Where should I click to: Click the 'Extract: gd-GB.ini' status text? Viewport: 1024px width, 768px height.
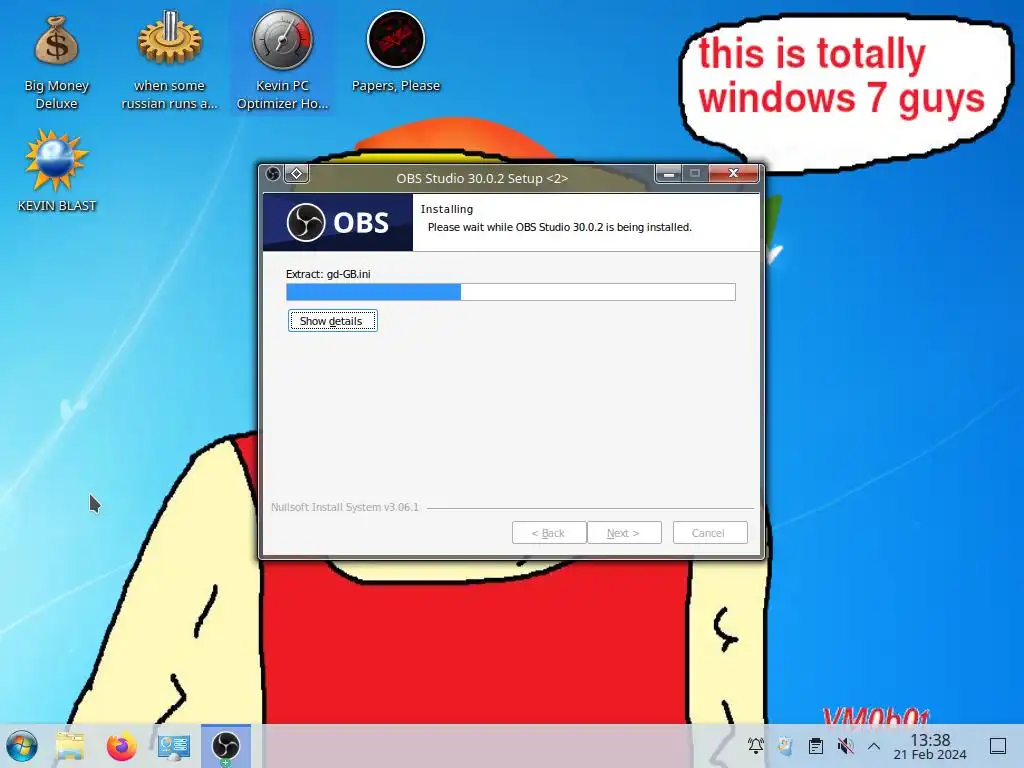pyautogui.click(x=328, y=274)
